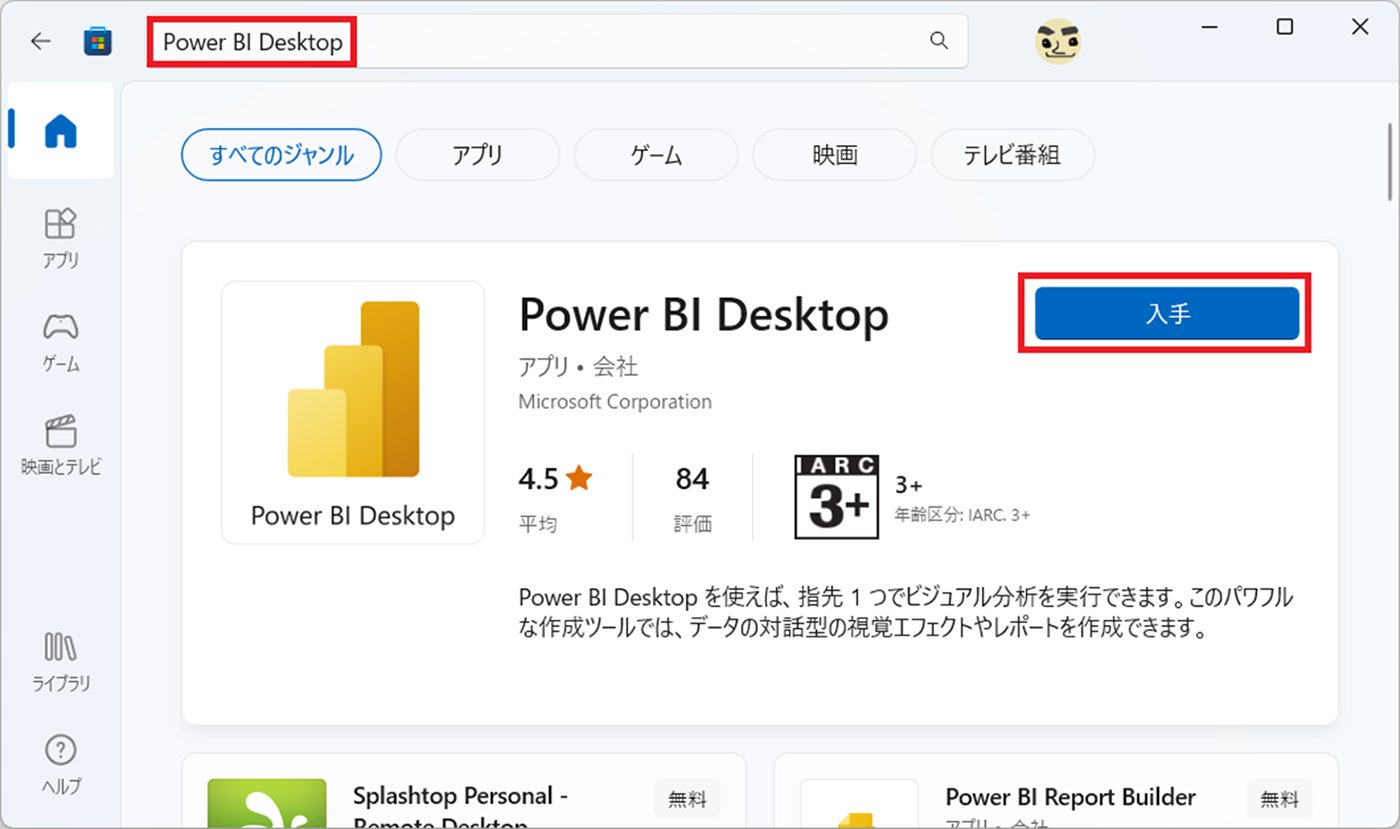The image size is (1400, 829).
Task: Open the Power BI Desktop title link
Action: coord(704,315)
